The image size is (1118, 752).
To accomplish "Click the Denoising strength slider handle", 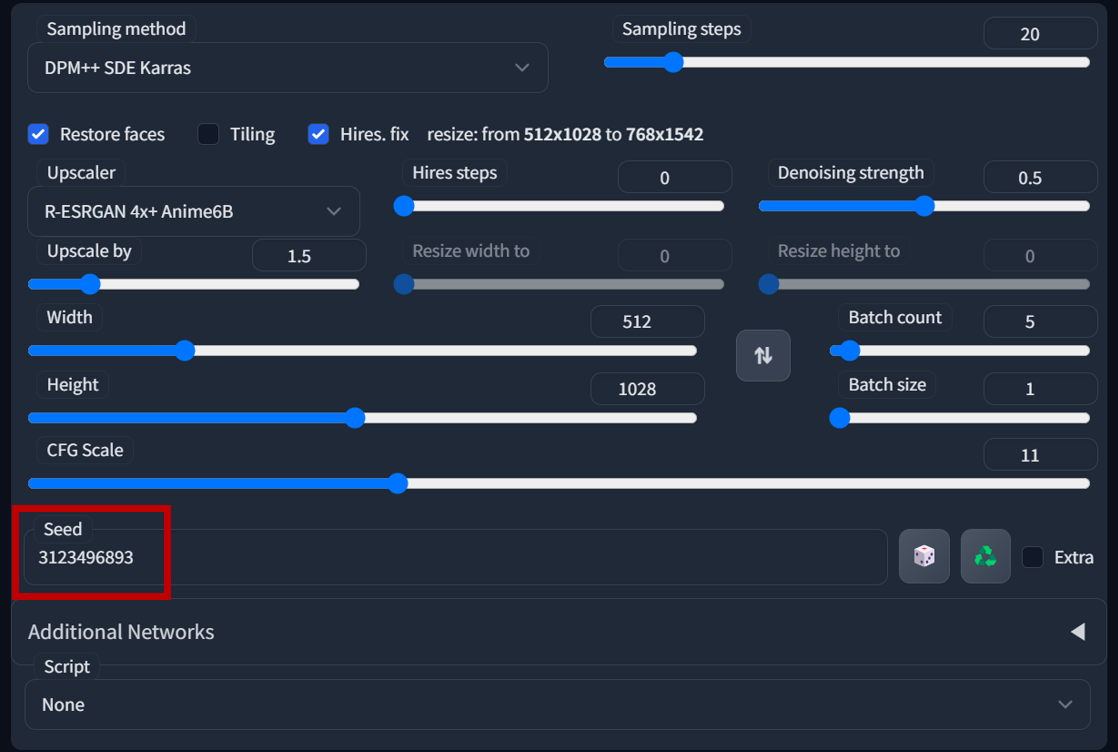I will click(924, 206).
